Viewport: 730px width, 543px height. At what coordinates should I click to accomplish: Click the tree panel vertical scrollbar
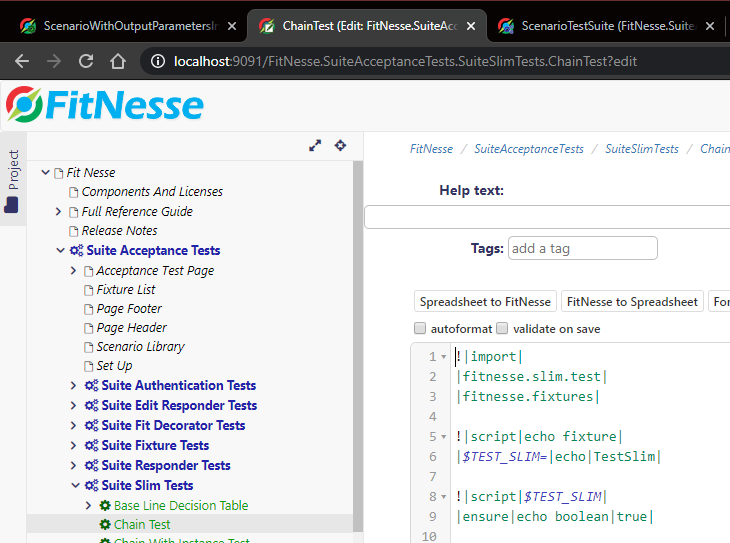358,346
